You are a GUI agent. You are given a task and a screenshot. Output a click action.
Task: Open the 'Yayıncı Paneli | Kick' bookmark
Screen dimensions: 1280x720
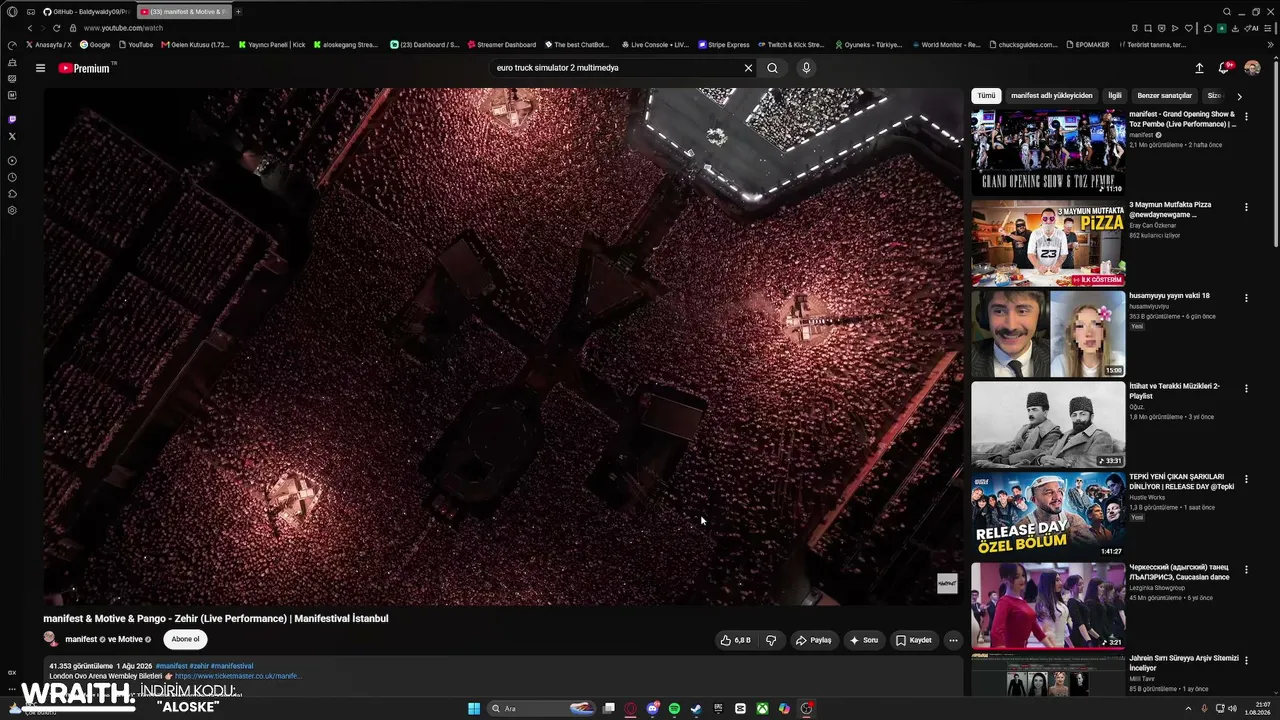pyautogui.click(x=272, y=45)
